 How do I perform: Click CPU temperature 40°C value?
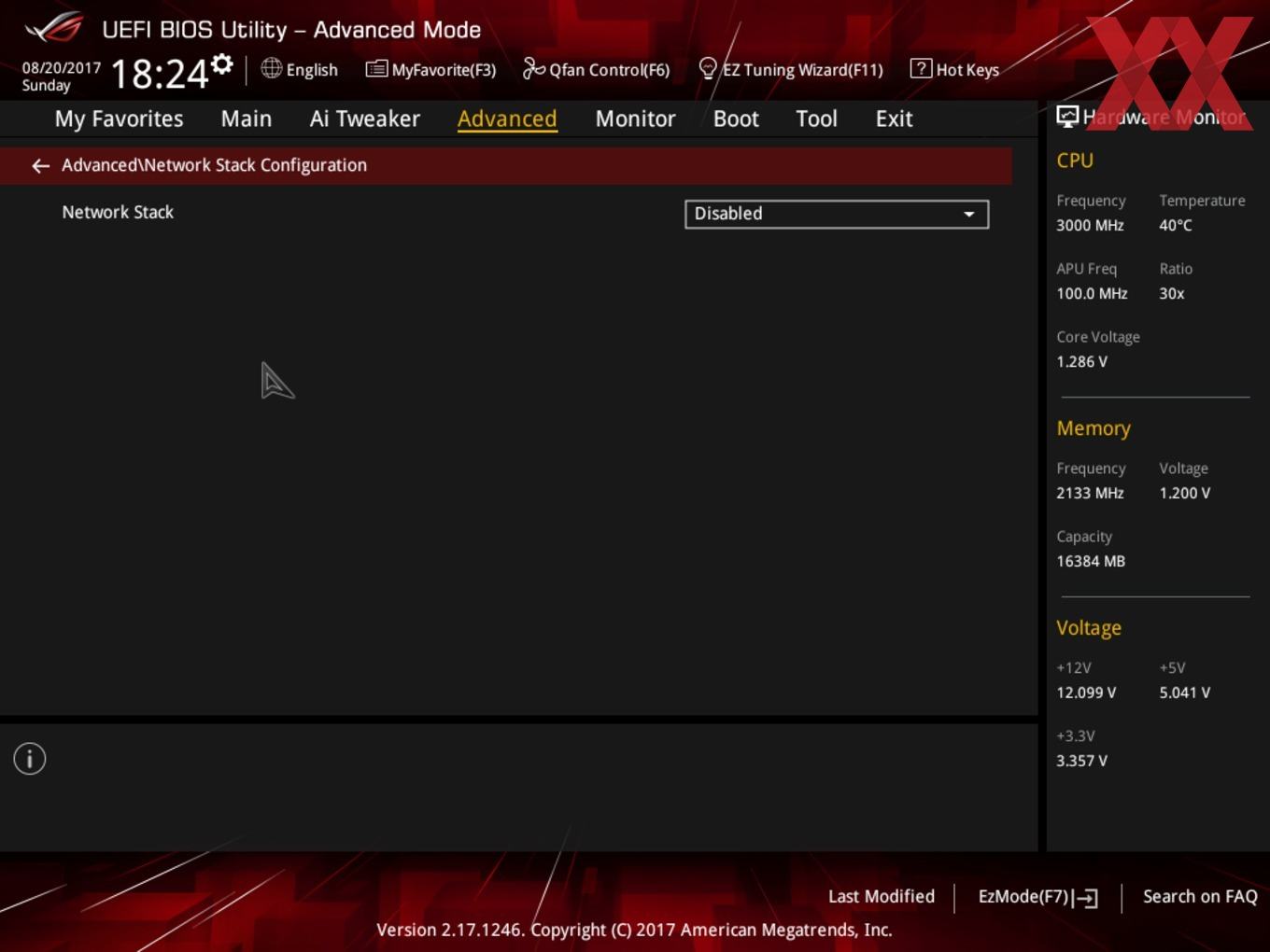(1176, 225)
